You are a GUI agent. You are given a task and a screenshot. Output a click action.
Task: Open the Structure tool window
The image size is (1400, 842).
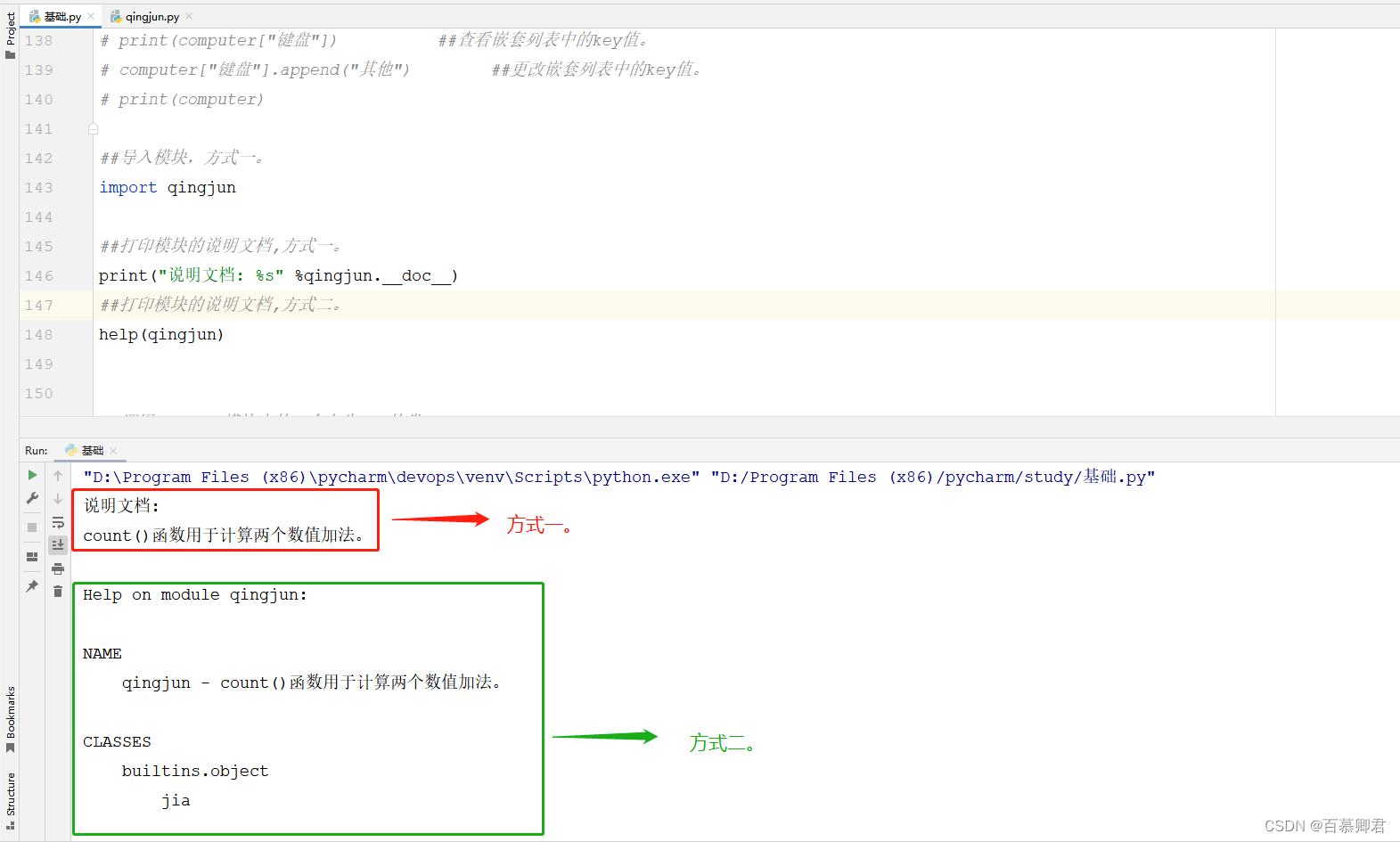[x=10, y=799]
